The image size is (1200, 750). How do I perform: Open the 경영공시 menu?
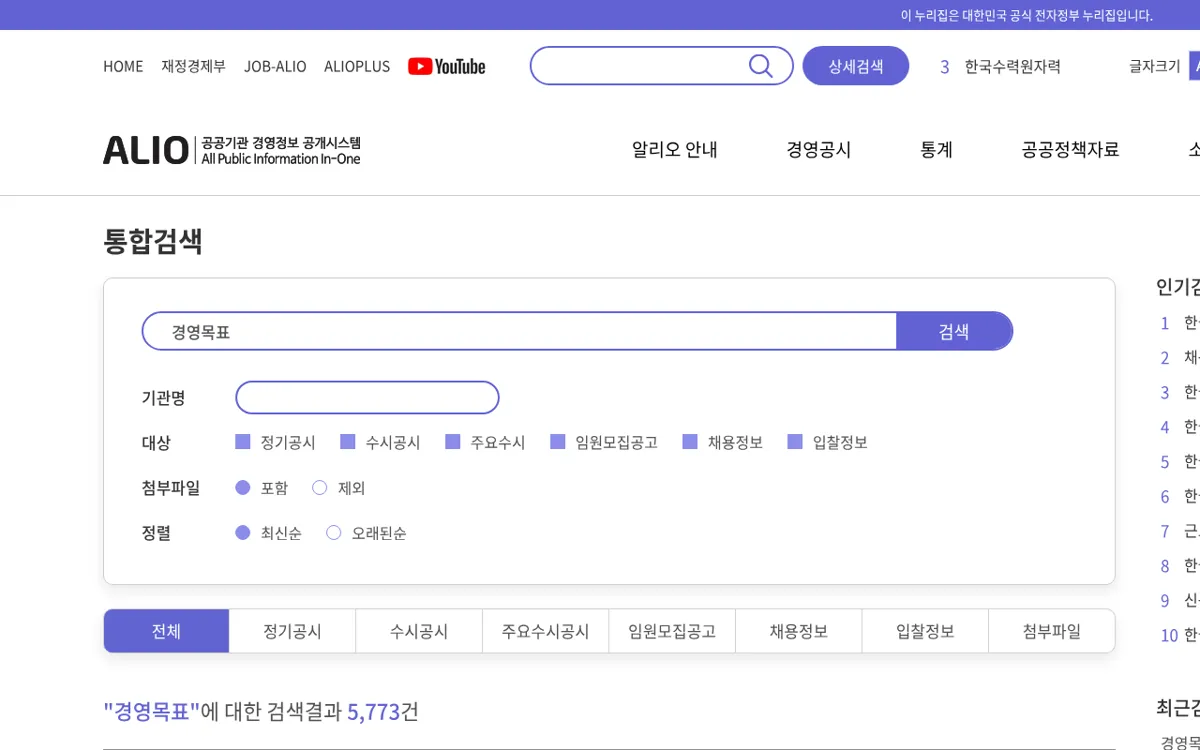pos(819,150)
